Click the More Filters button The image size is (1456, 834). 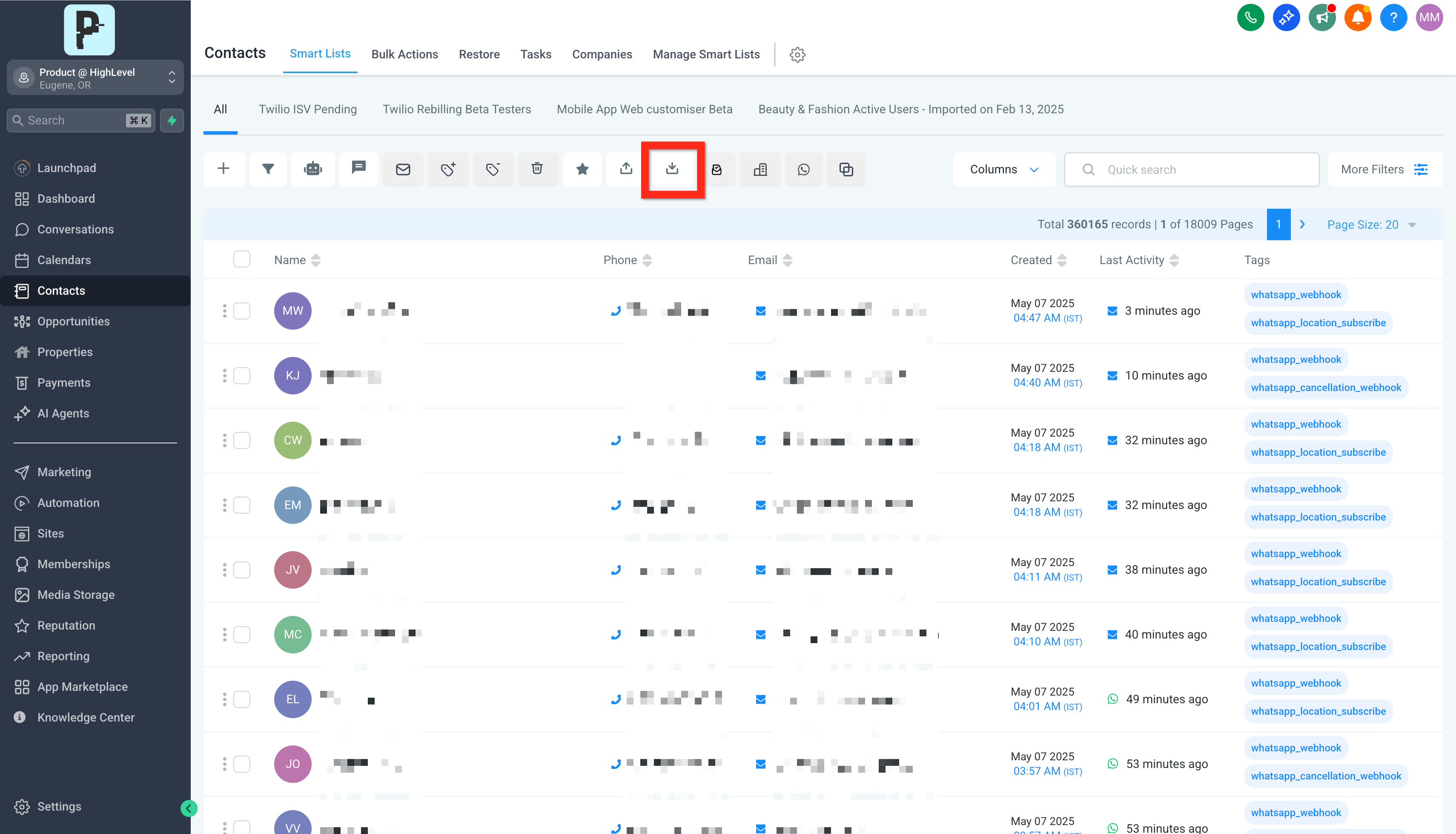(x=1384, y=170)
